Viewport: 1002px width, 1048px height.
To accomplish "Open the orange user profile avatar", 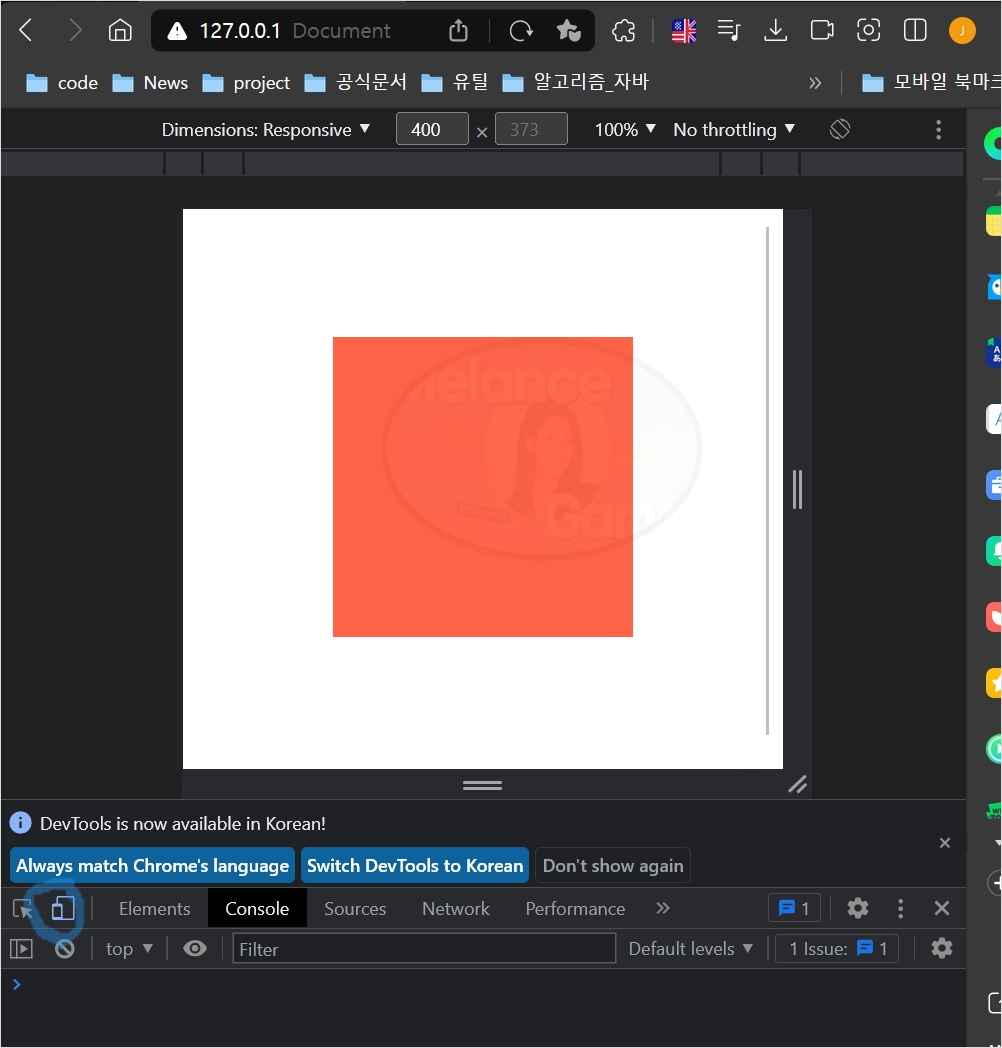I will coord(962,30).
